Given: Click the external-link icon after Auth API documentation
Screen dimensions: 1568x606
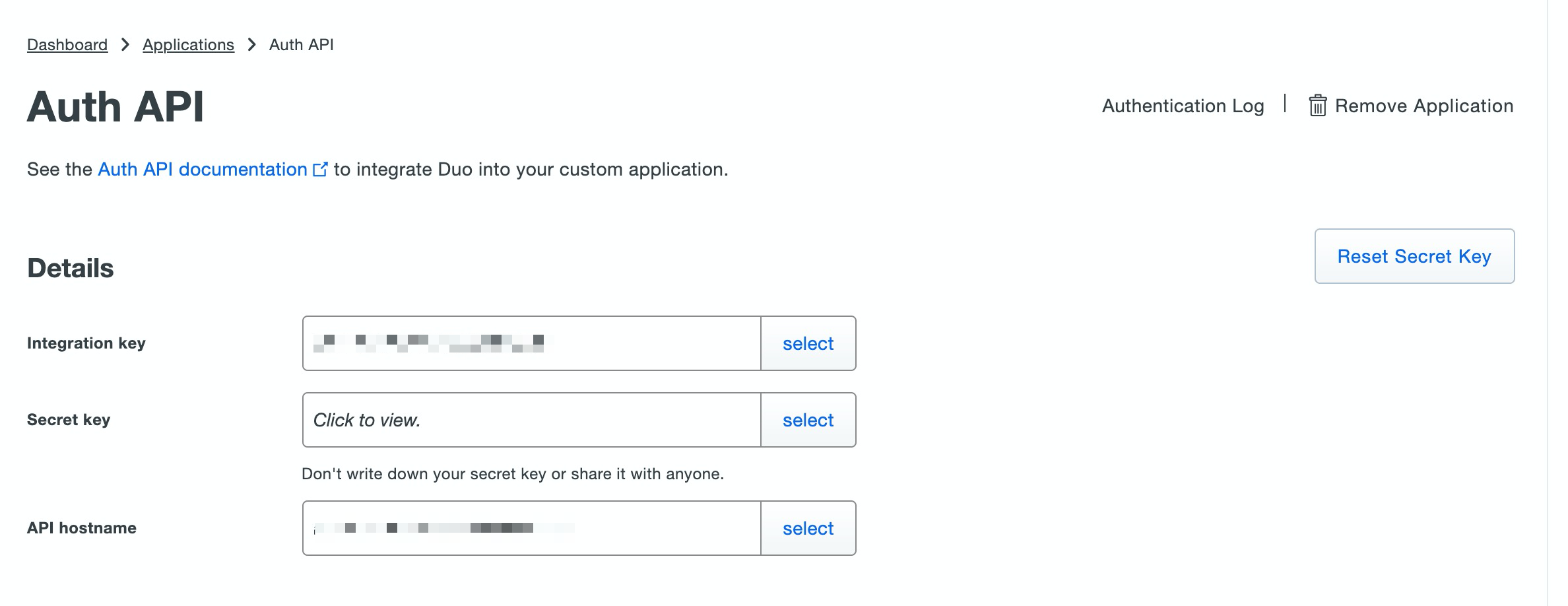Looking at the screenshot, I should (320, 170).
